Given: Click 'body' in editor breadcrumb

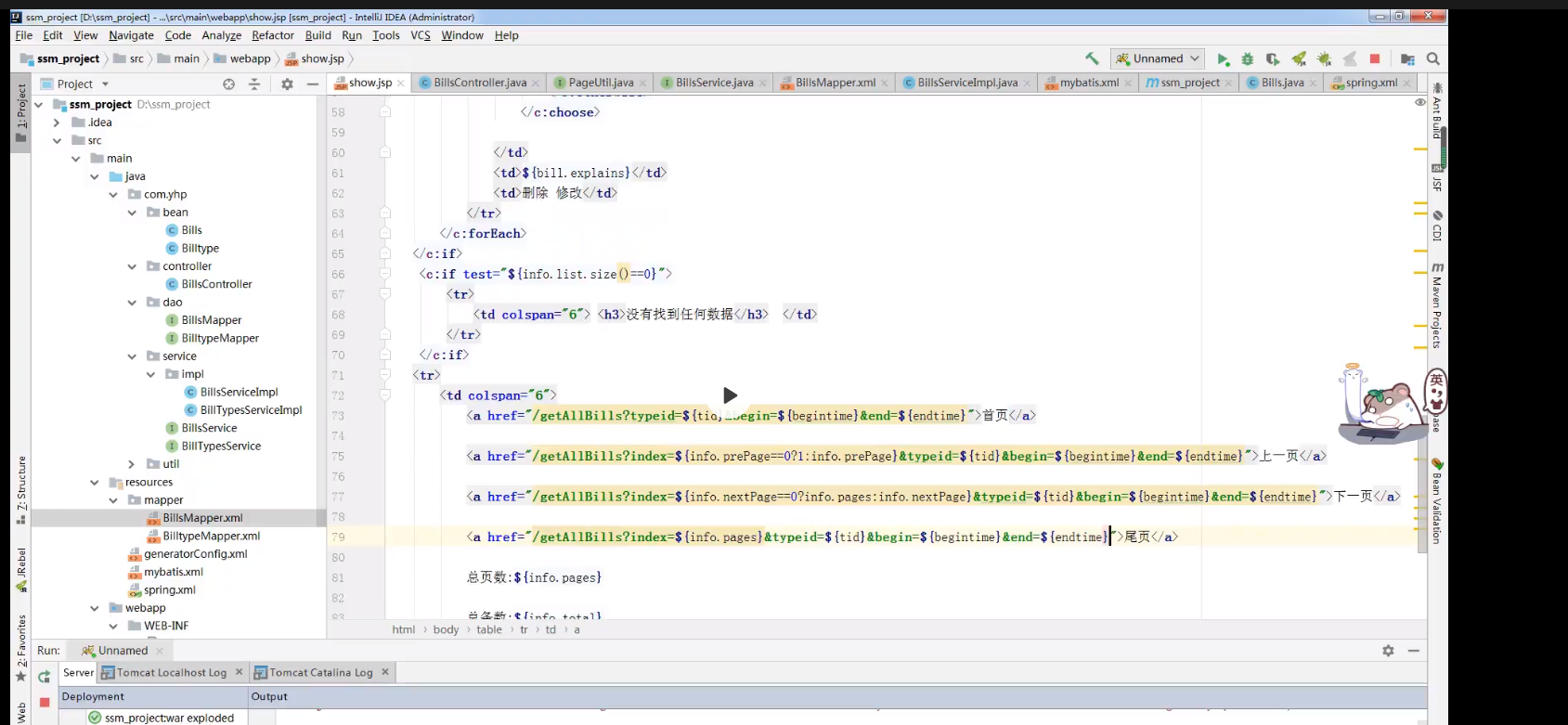Looking at the screenshot, I should tap(446, 629).
